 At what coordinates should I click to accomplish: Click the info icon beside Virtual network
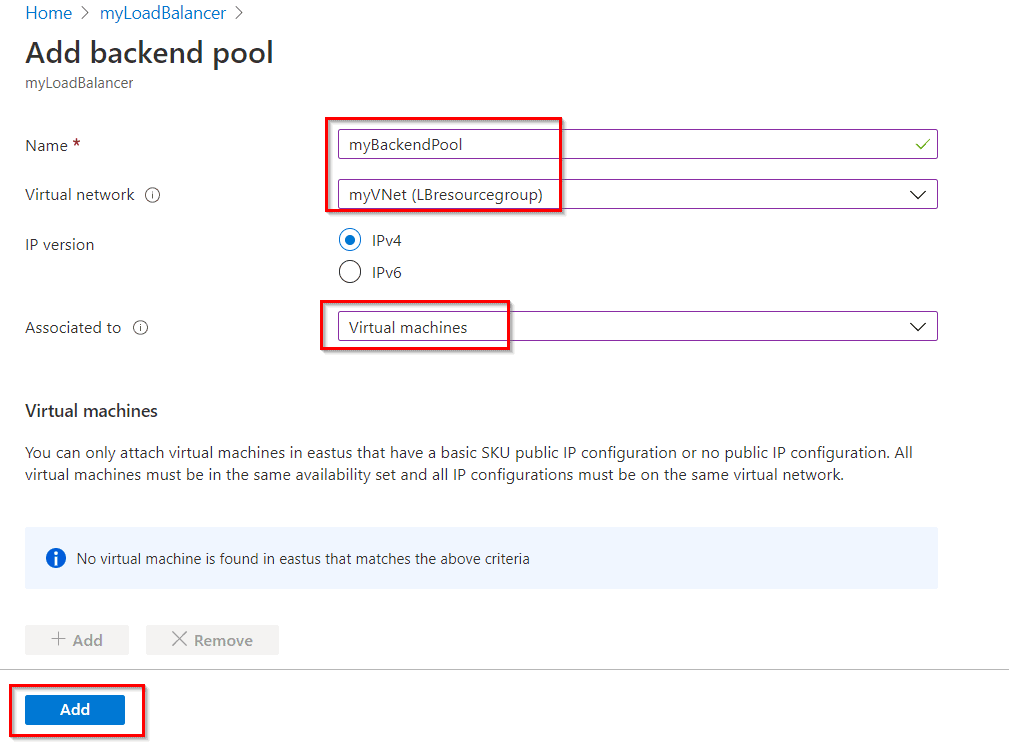[x=152, y=195]
